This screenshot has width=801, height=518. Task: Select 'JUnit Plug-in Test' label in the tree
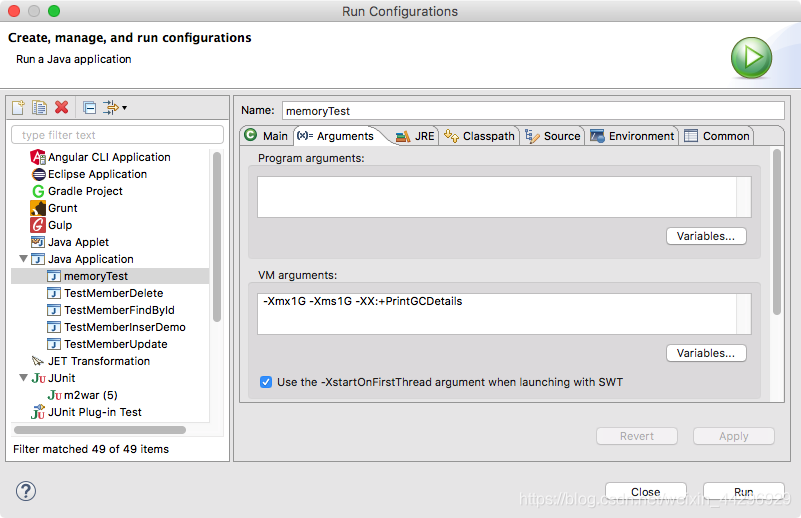[x=95, y=412]
